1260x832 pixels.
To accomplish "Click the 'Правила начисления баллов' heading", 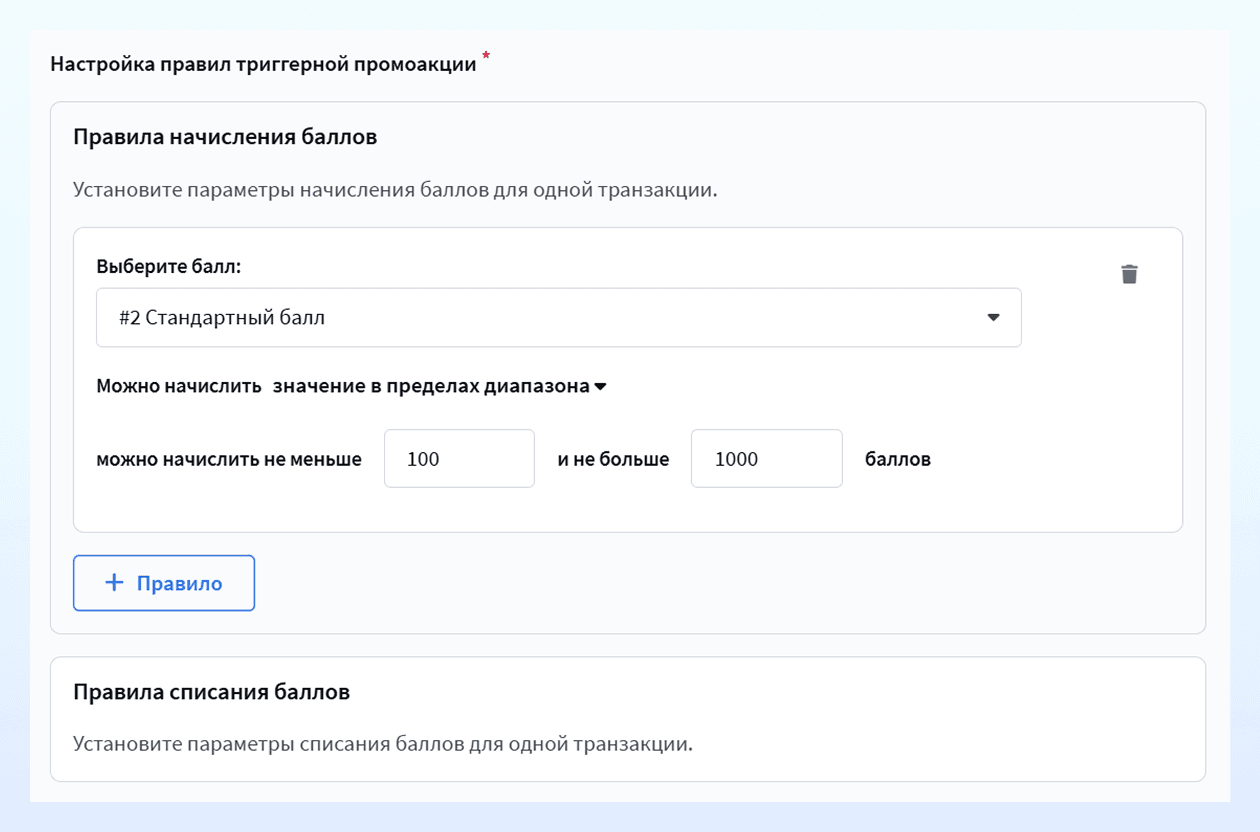I will click(x=225, y=137).
